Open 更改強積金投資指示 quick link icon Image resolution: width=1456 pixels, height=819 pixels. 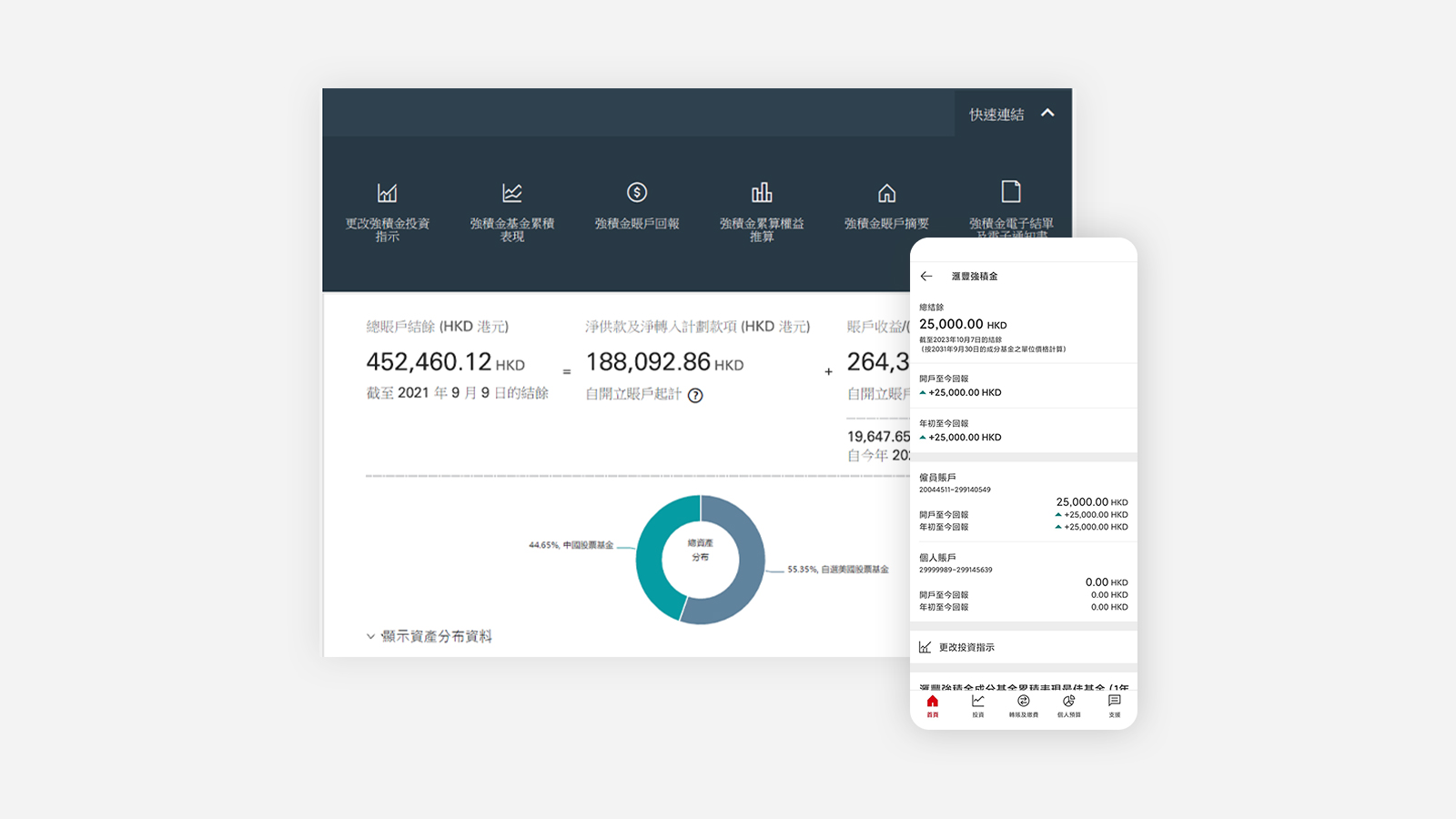click(x=388, y=193)
